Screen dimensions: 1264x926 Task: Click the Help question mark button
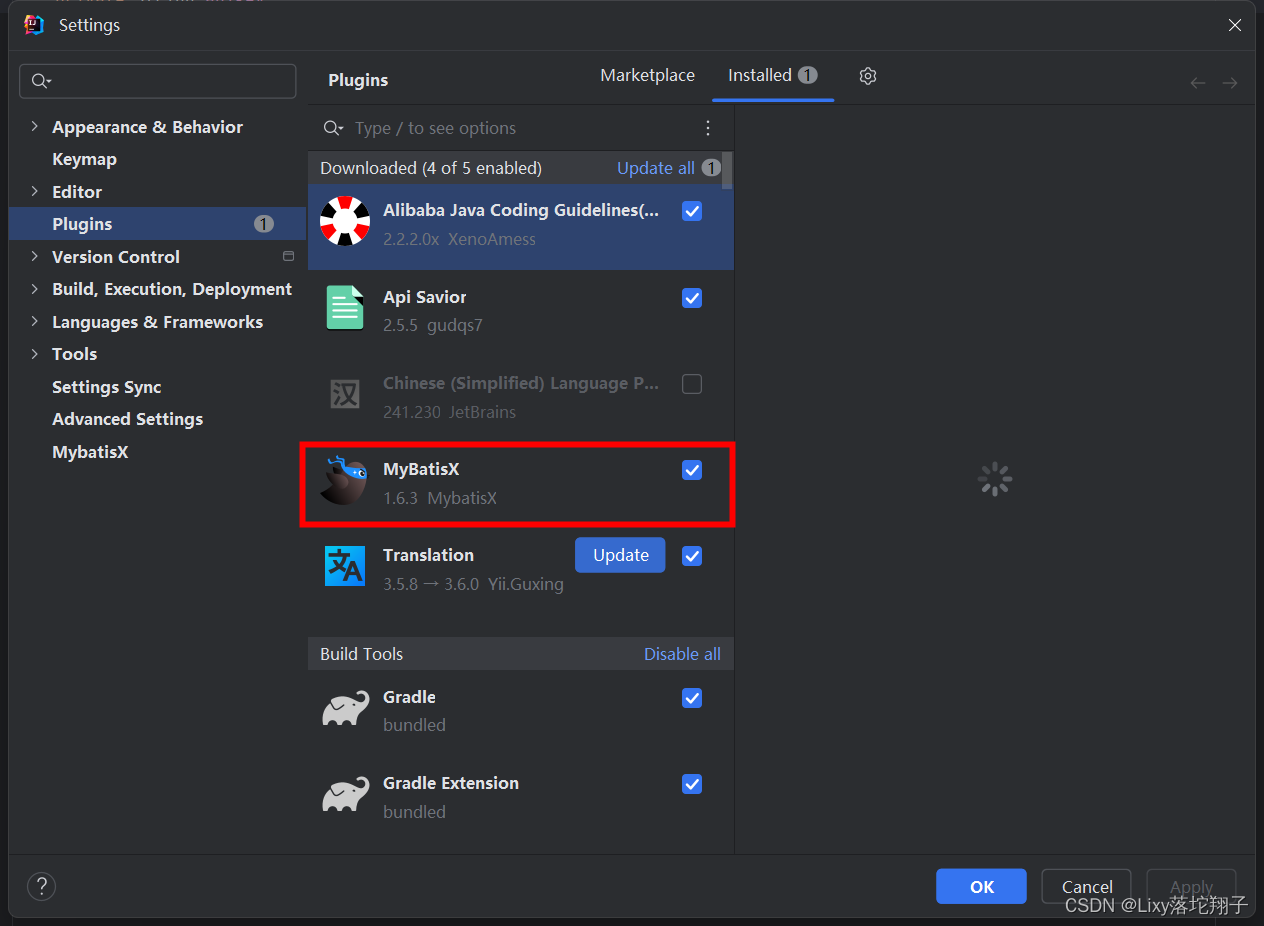(x=41, y=886)
